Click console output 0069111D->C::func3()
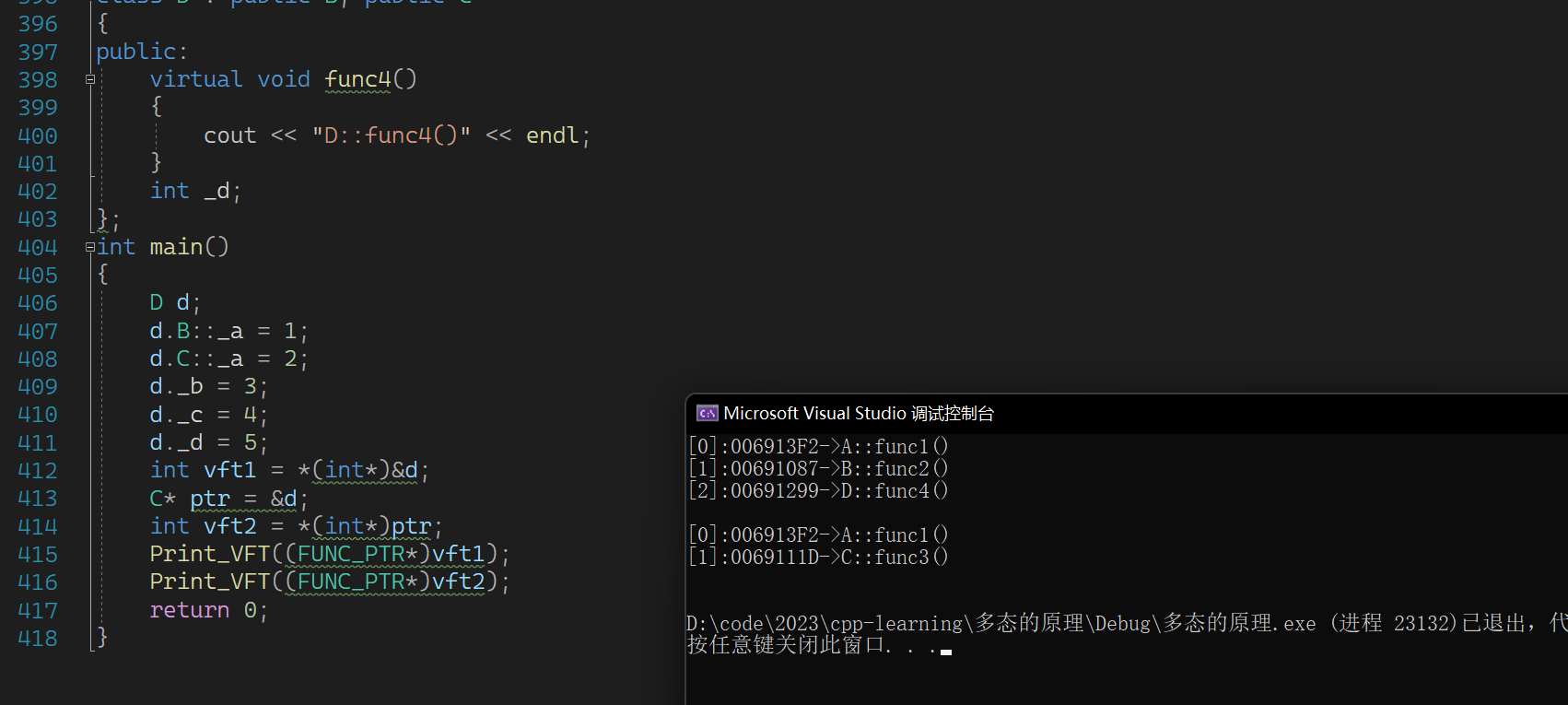Image resolution: width=1568 pixels, height=705 pixels. point(818,558)
